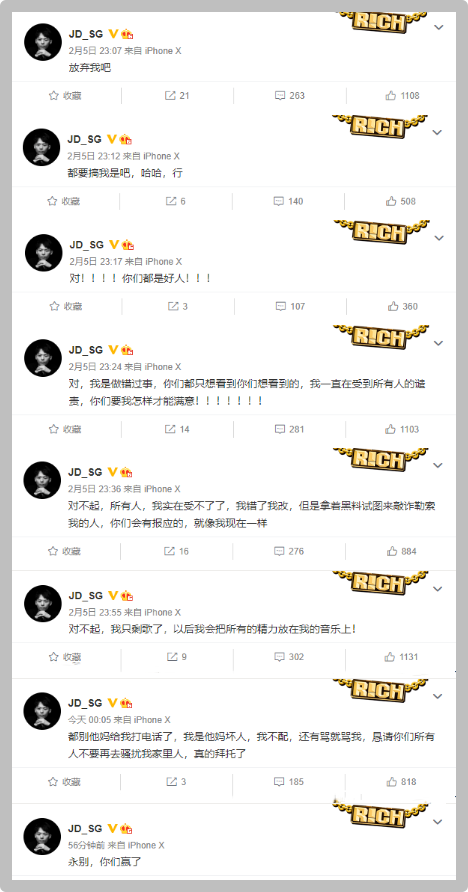Open JD_SG username link on first post
Screen dimensions: 468x892
coord(85,34)
